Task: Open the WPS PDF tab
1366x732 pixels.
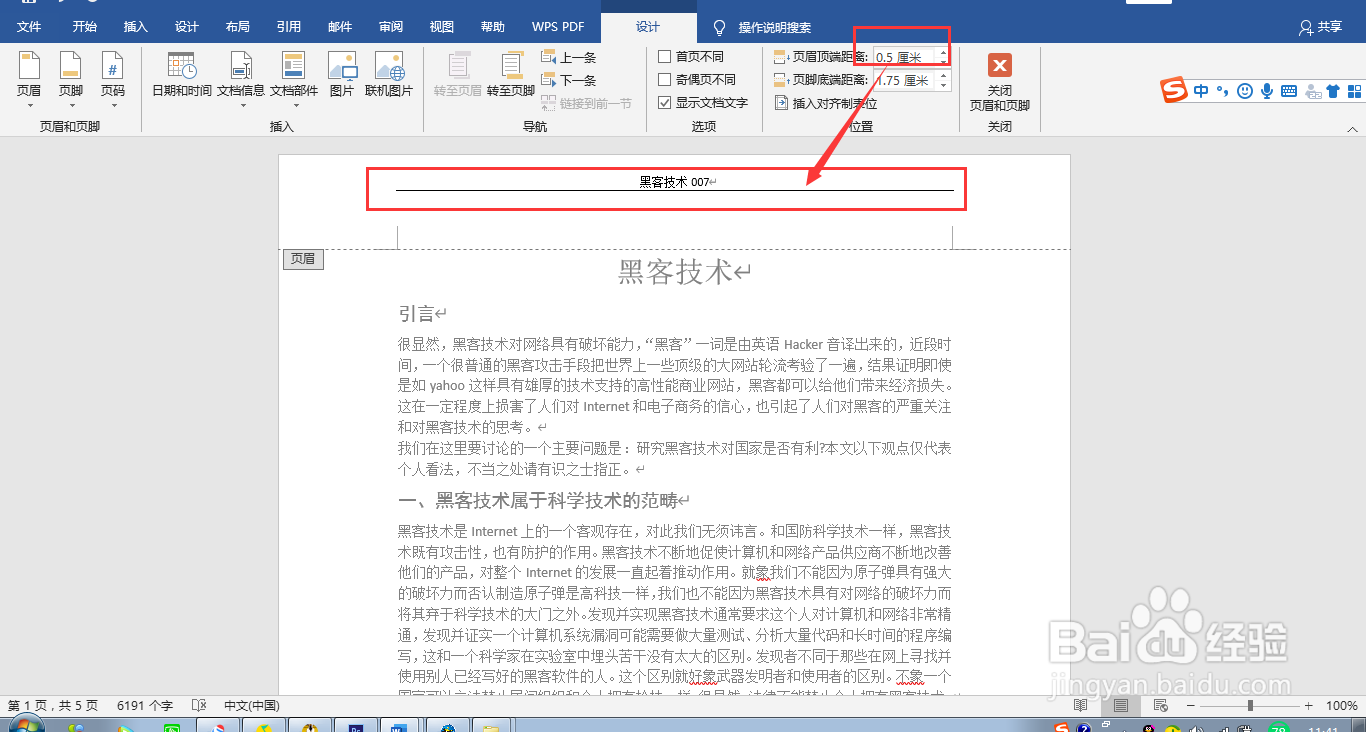Action: [x=559, y=27]
